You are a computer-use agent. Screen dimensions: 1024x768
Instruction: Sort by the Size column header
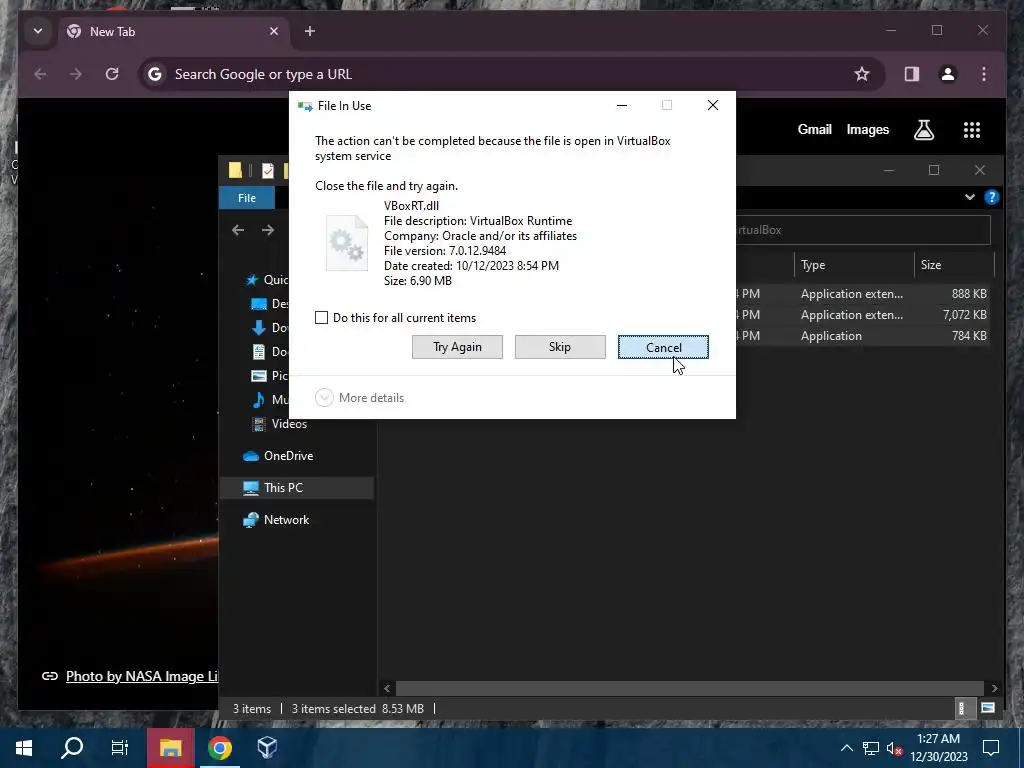click(953, 264)
